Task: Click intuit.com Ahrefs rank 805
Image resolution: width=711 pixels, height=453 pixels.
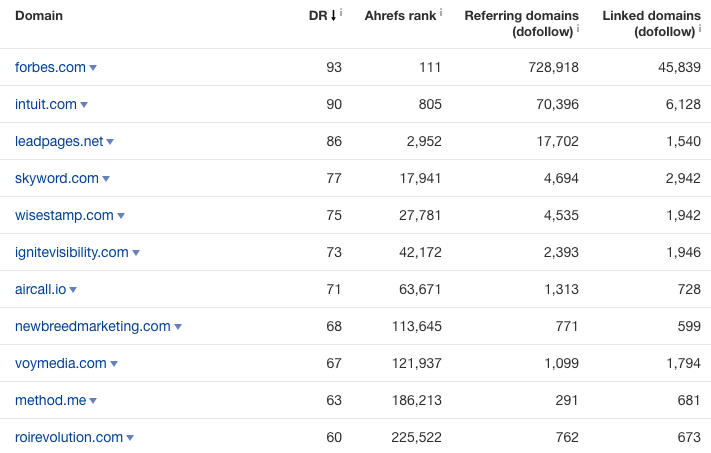Action: [x=430, y=104]
